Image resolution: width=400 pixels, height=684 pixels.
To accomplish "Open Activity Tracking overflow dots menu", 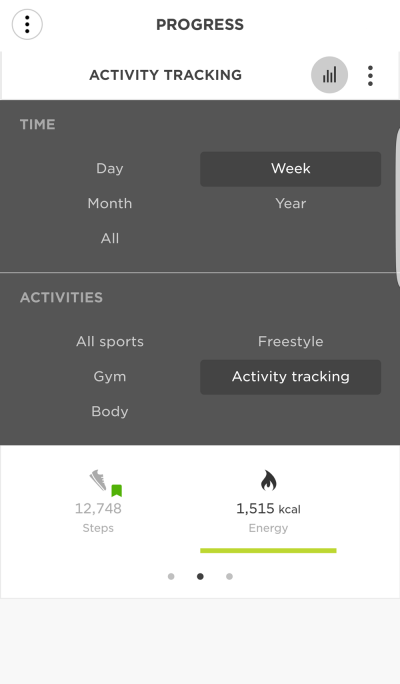I will point(370,76).
